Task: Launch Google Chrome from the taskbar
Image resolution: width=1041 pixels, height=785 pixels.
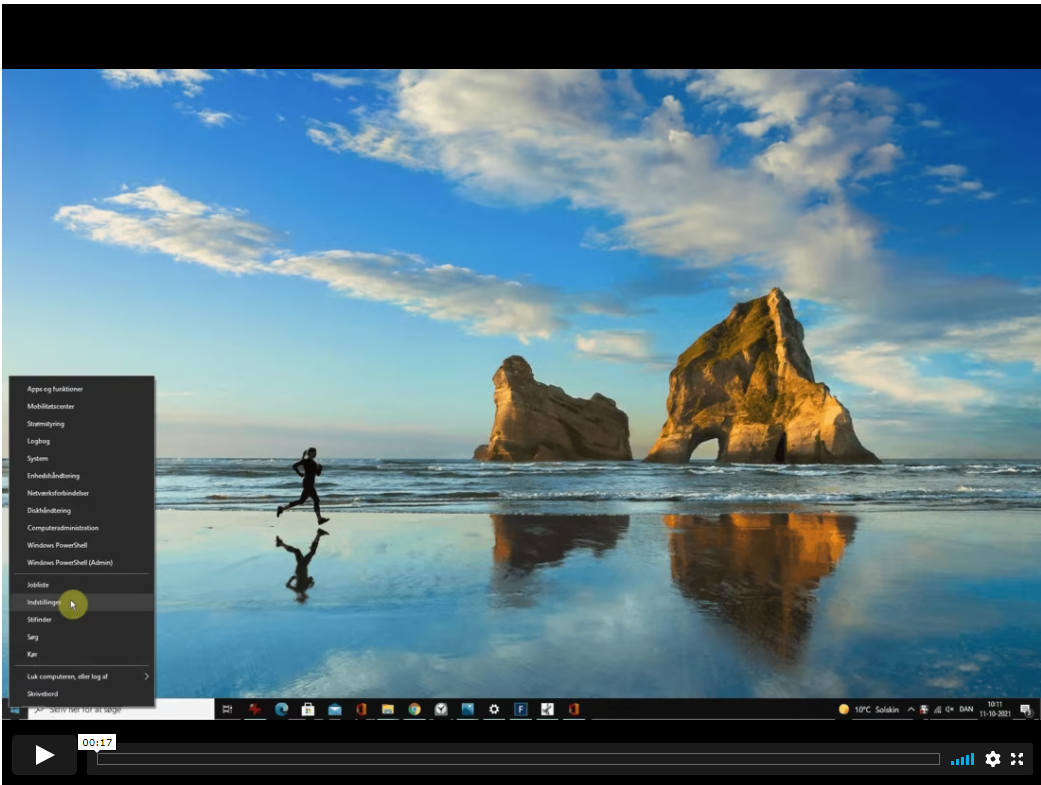Action: click(414, 709)
